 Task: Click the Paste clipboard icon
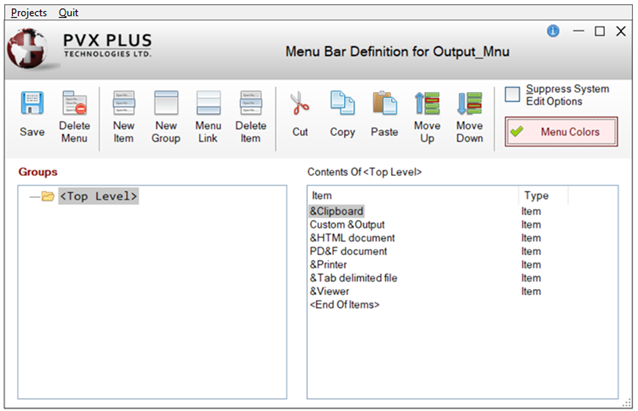tap(384, 105)
